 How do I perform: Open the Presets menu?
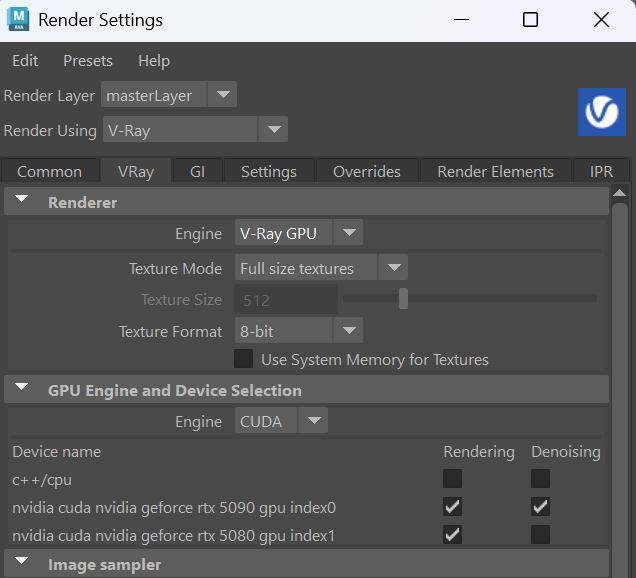click(88, 61)
